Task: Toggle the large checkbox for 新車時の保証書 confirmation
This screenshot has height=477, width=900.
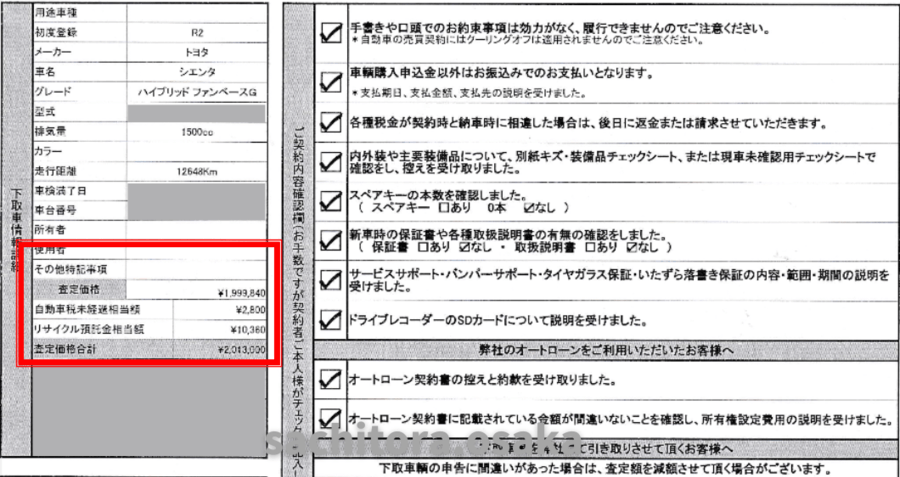Action: coord(328,240)
